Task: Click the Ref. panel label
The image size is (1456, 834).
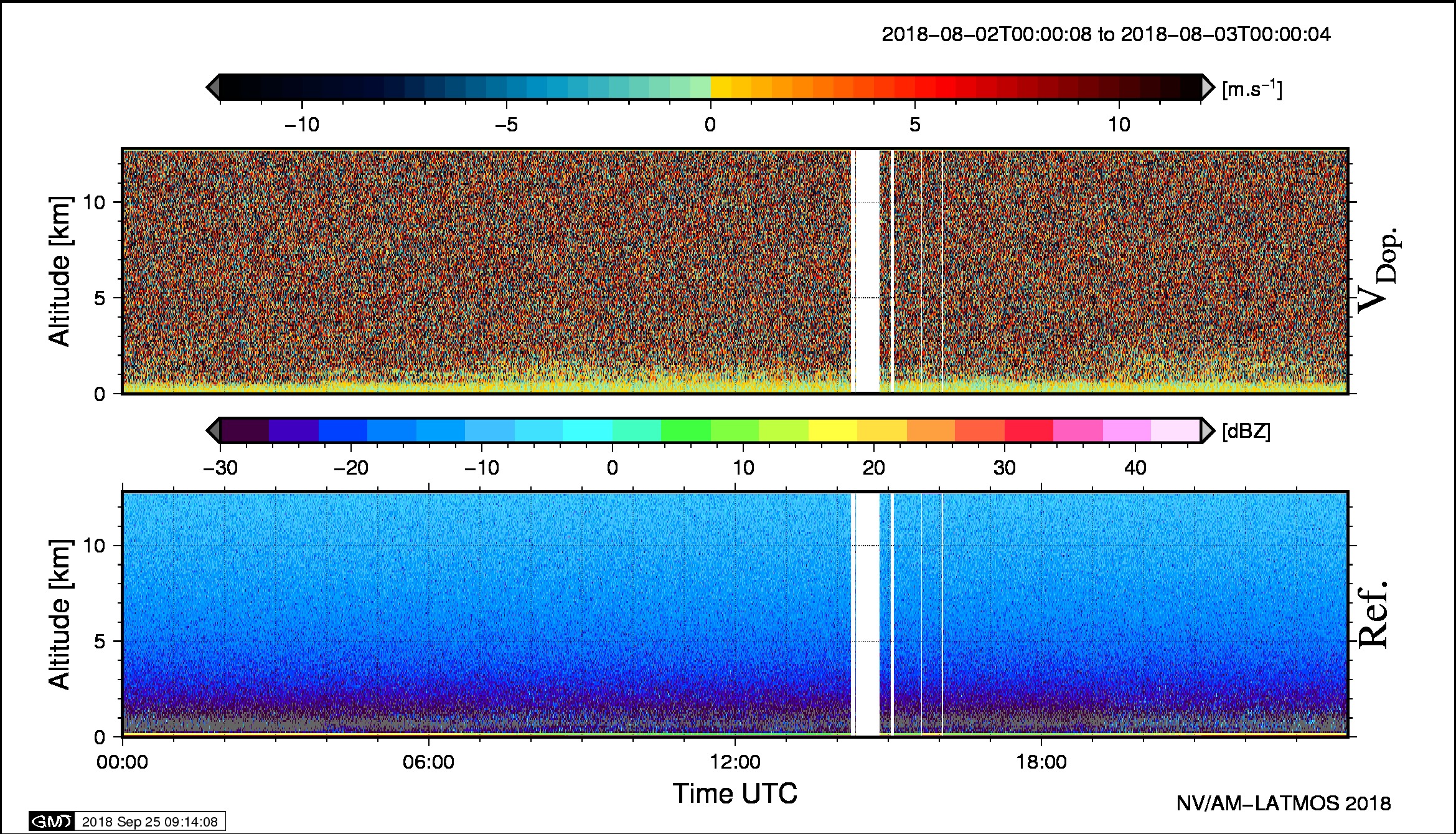Action: click(x=1373, y=614)
